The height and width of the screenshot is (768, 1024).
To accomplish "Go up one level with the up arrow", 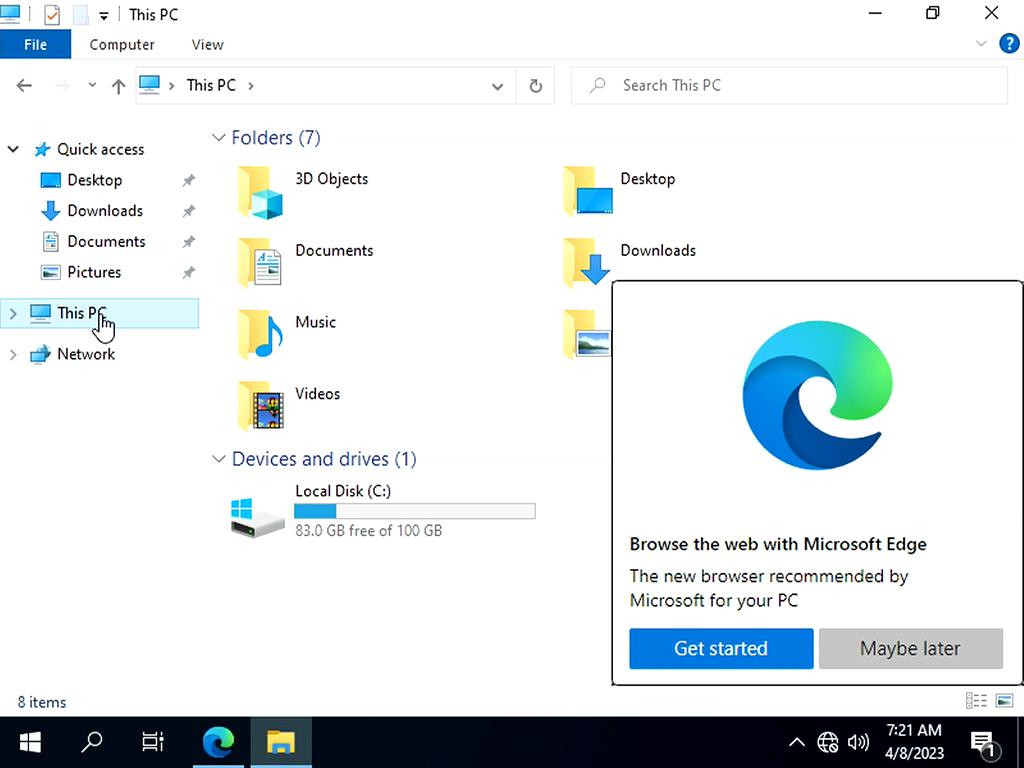I will pos(118,86).
